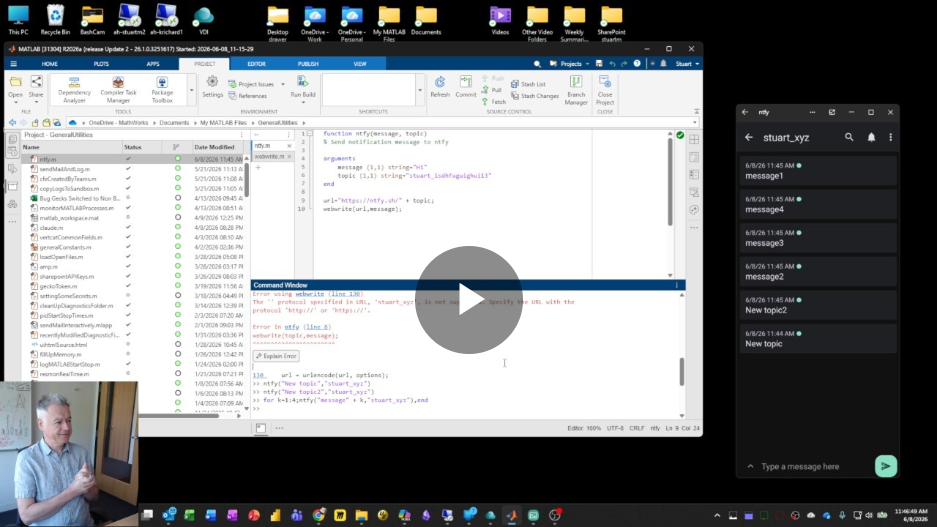Image resolution: width=938 pixels, height=527 pixels.
Task: Launch the Compiler Task Manager
Action: (118, 90)
